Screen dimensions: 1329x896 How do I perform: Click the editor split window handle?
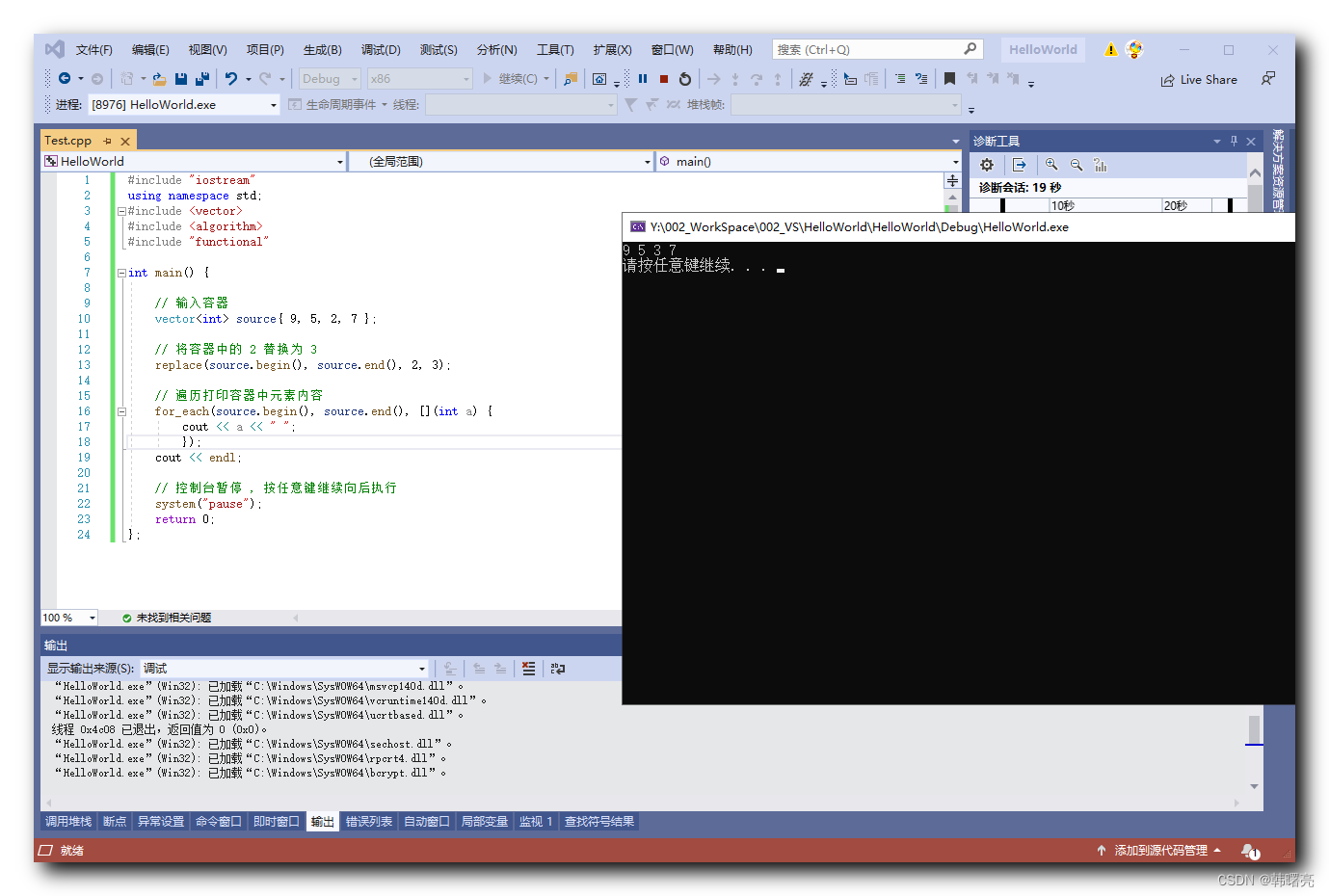952,180
